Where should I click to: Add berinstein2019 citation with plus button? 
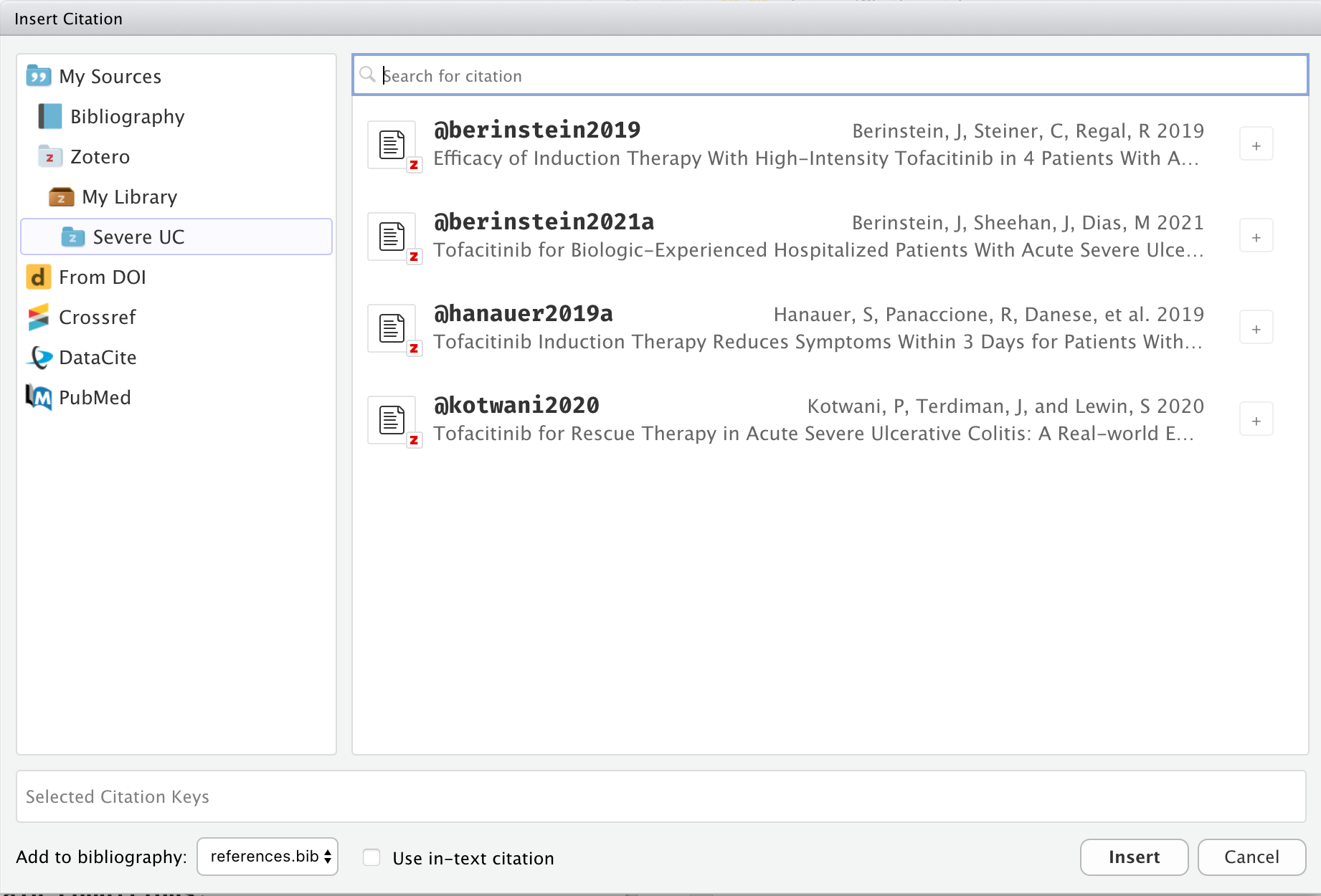point(1256,143)
